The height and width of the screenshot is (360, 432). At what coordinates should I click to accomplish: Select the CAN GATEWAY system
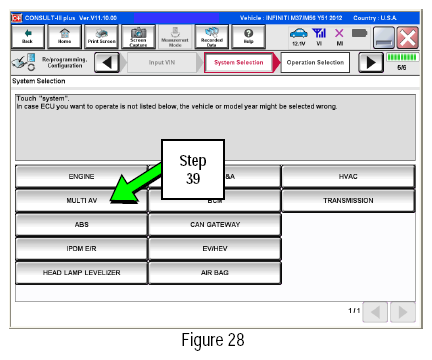point(215,224)
